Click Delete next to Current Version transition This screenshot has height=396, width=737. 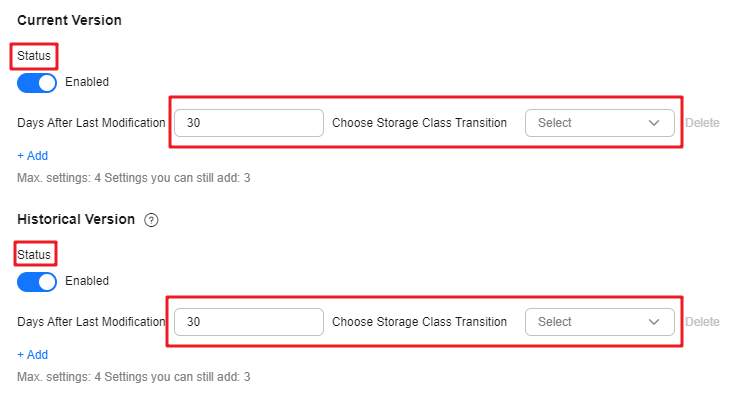[702, 123]
